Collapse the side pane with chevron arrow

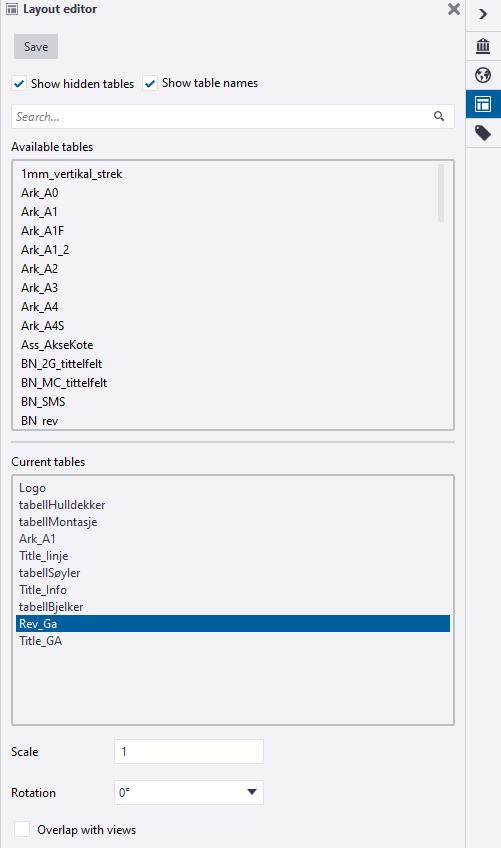pyautogui.click(x=483, y=14)
